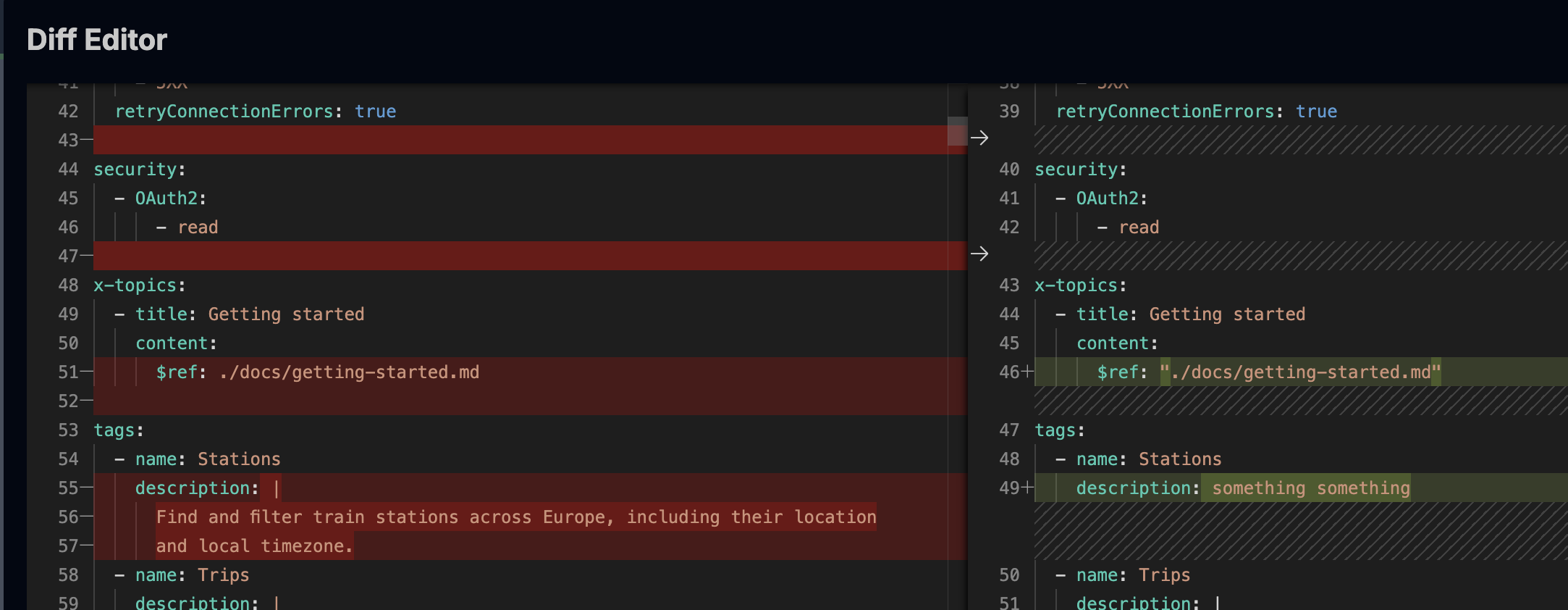Screen dimensions: 1568x610
Task: Click the plus marker on modified line 46
Action: 1027,372
